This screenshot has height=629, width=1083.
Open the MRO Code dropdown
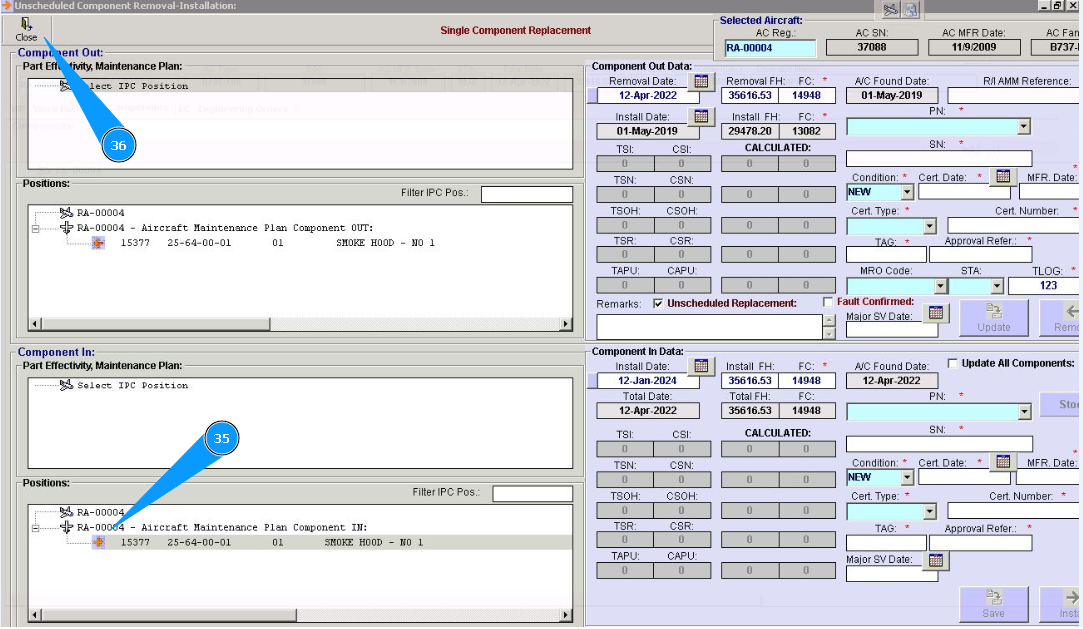(x=939, y=286)
